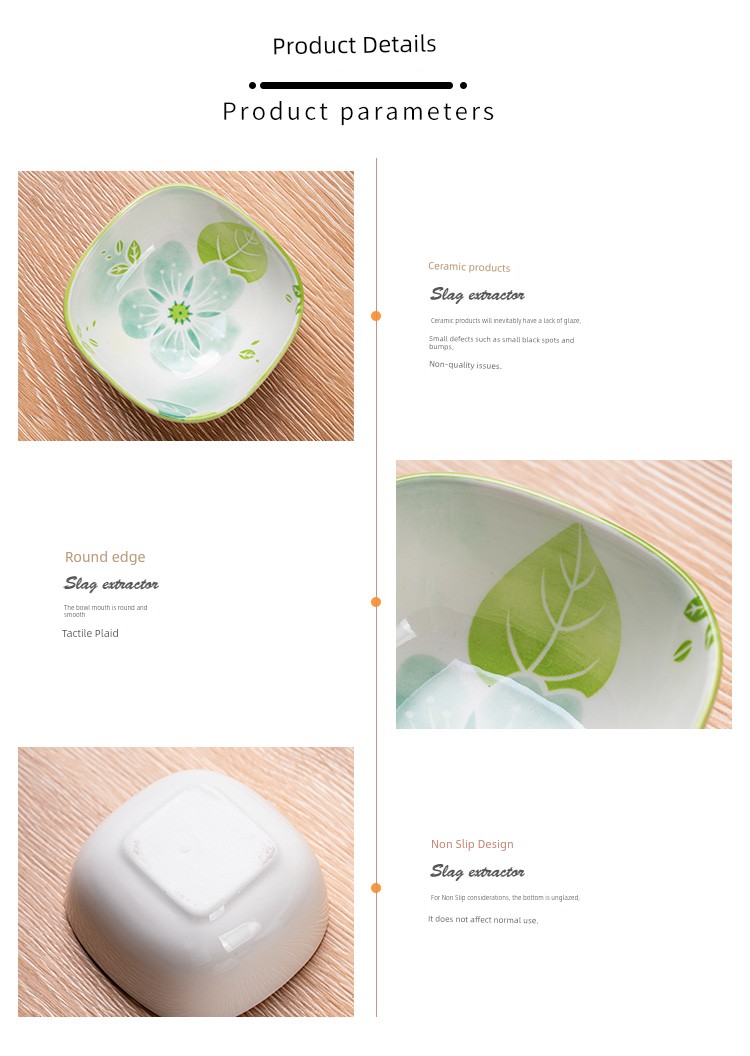Viewport: 750px width, 1056px height.
Task: Select the Non Slip Design label
Action: click(472, 845)
